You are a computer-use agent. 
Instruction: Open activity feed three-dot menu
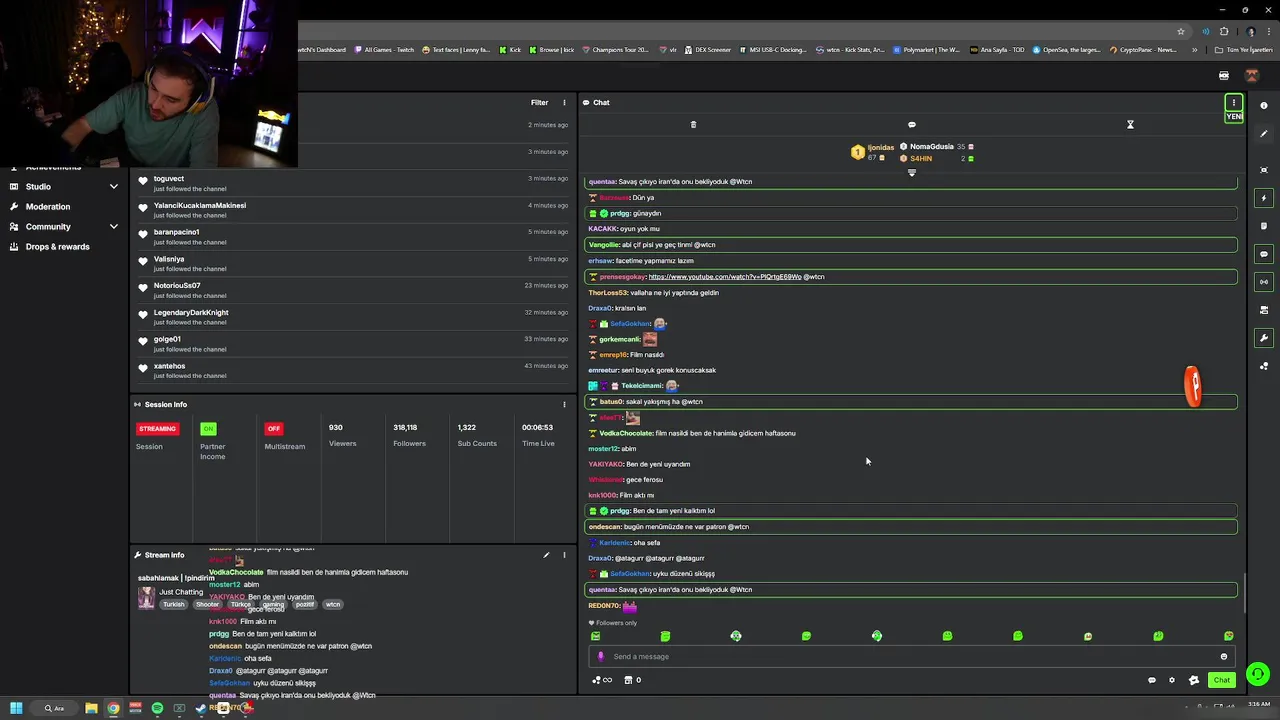coord(564,103)
